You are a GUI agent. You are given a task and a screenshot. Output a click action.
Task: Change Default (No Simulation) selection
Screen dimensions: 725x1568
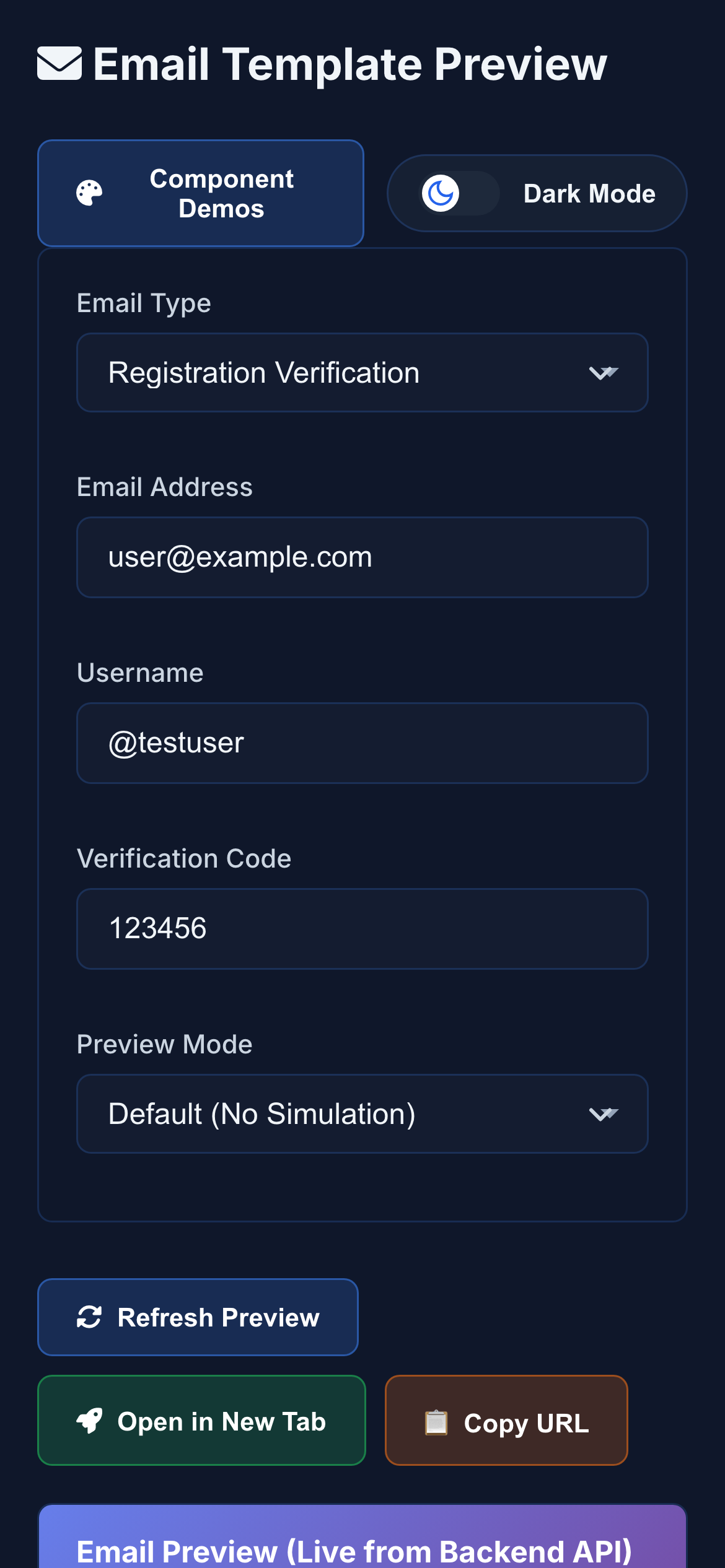[x=362, y=1113]
